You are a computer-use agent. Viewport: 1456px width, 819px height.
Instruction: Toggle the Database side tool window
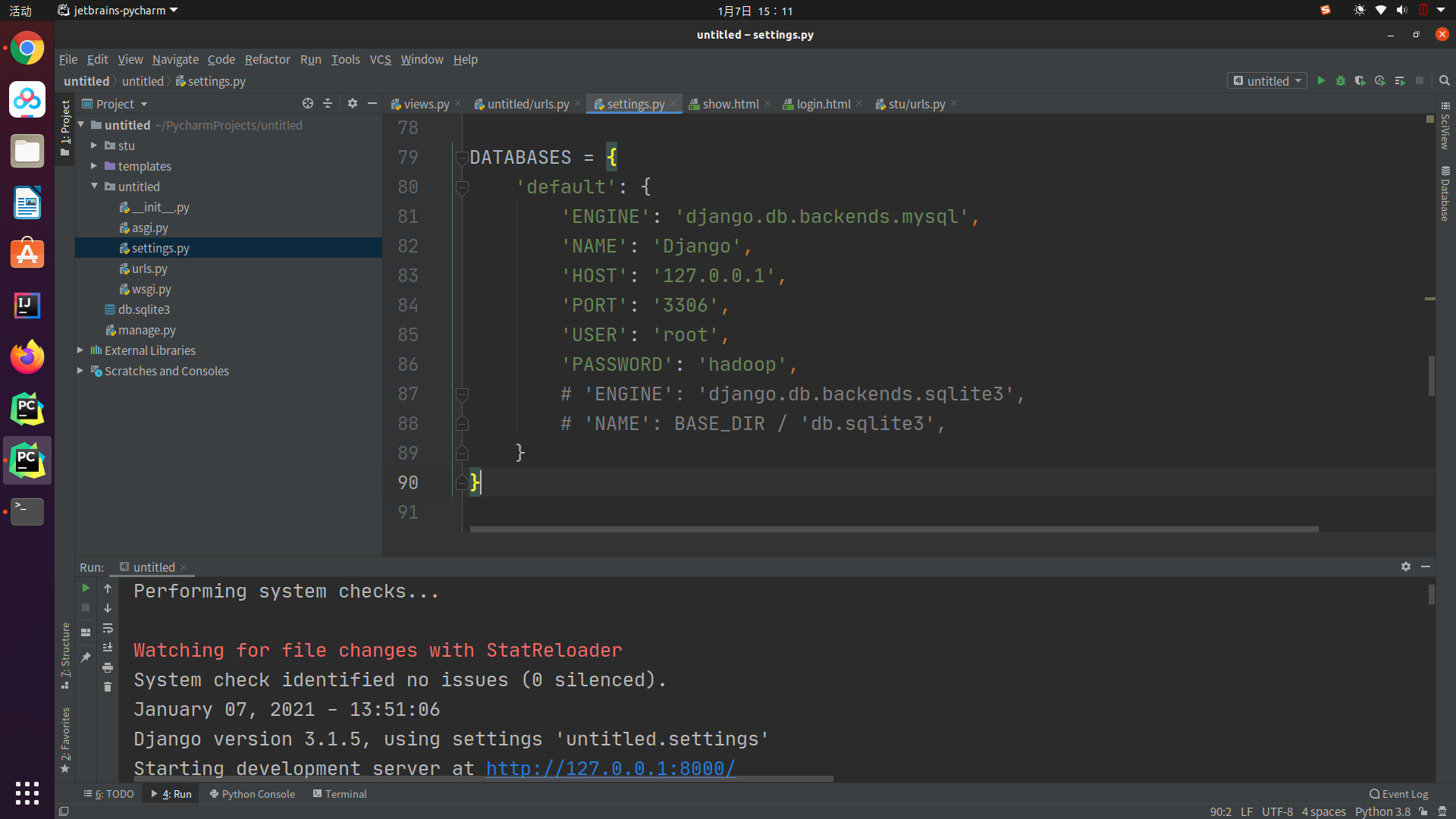pos(1445,195)
